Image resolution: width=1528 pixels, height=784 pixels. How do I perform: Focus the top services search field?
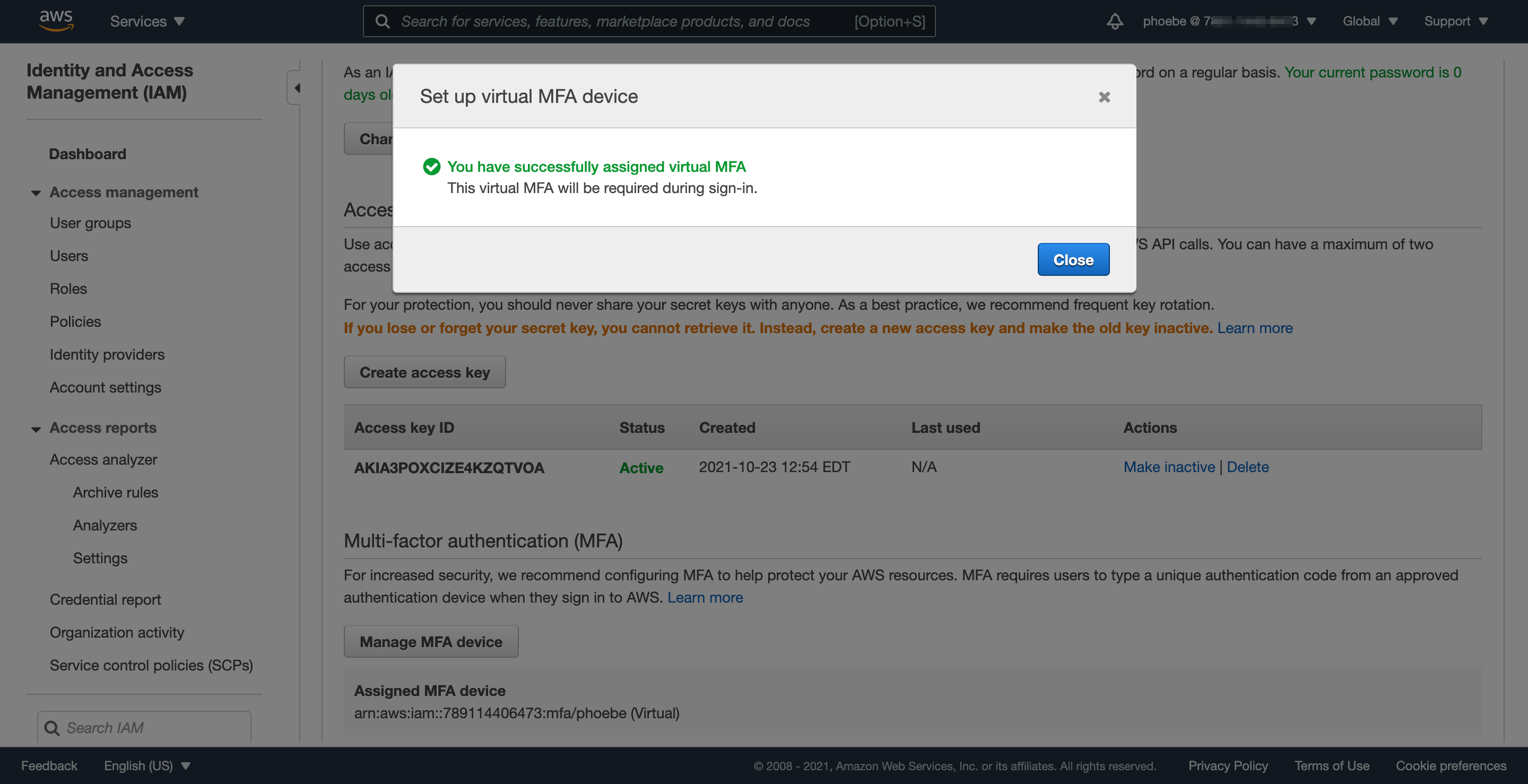point(649,21)
